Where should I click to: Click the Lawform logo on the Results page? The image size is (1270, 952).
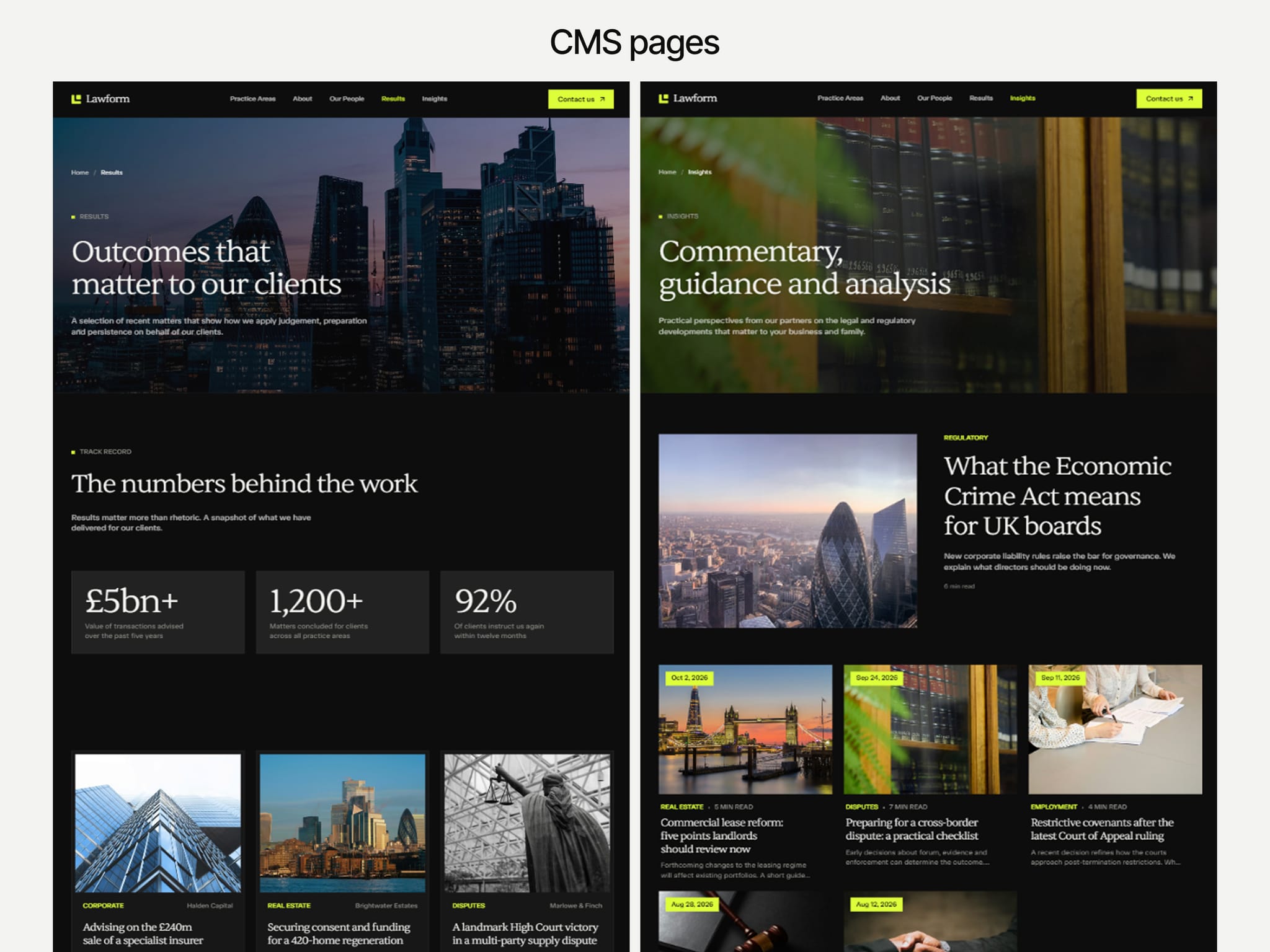pyautogui.click(x=100, y=99)
